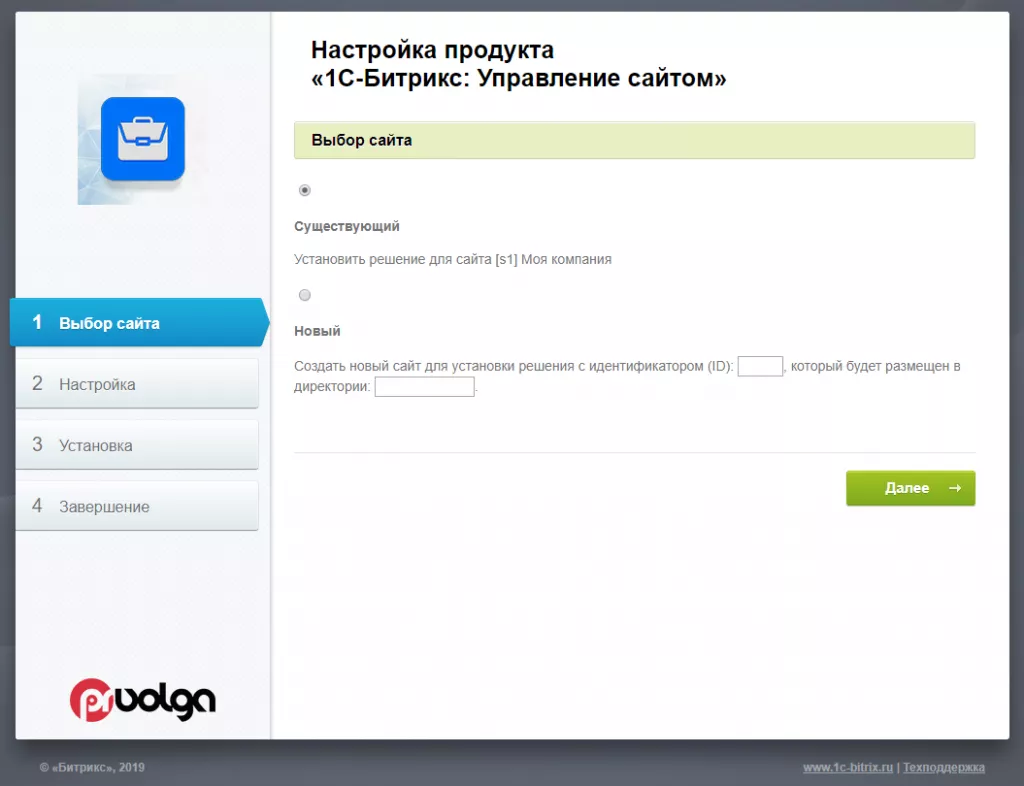Click the green Далее button
Image resolution: width=1024 pixels, height=786 pixels.
pos(910,488)
